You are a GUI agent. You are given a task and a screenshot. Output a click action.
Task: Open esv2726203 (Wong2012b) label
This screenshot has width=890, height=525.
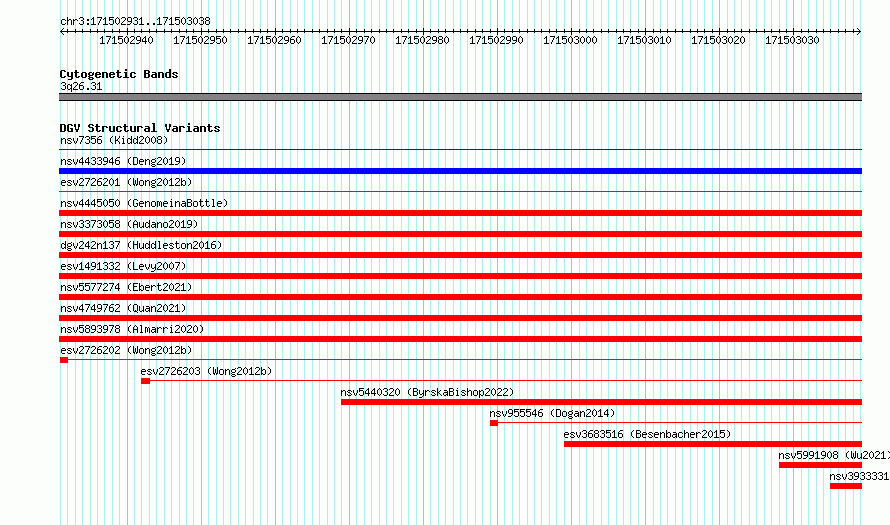[207, 371]
